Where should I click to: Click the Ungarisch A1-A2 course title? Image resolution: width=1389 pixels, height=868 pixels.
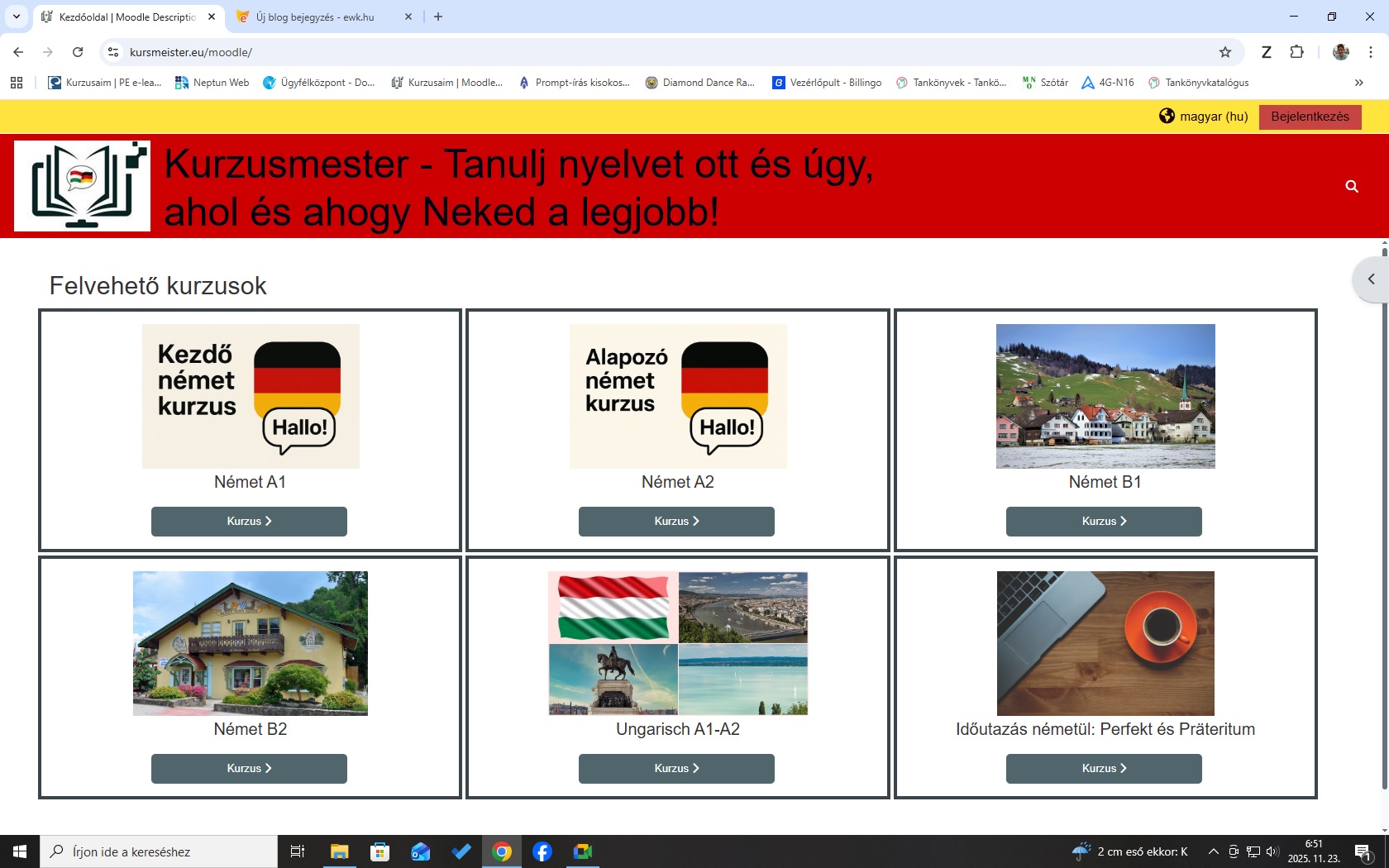[x=677, y=729]
